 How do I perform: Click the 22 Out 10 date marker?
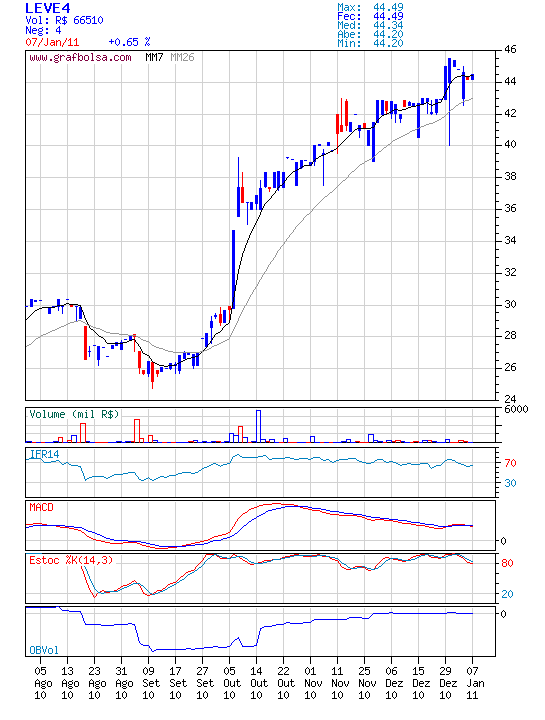pyautogui.click(x=284, y=683)
